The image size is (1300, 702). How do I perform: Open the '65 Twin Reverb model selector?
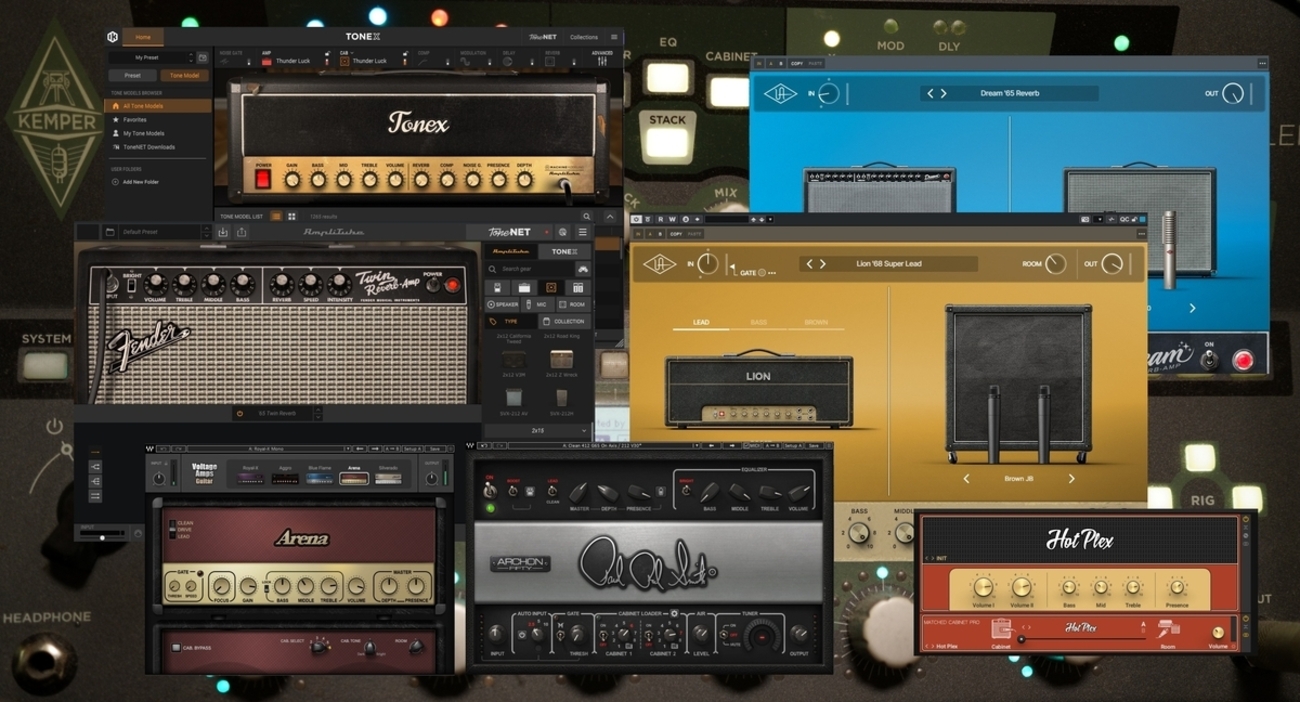coord(278,413)
